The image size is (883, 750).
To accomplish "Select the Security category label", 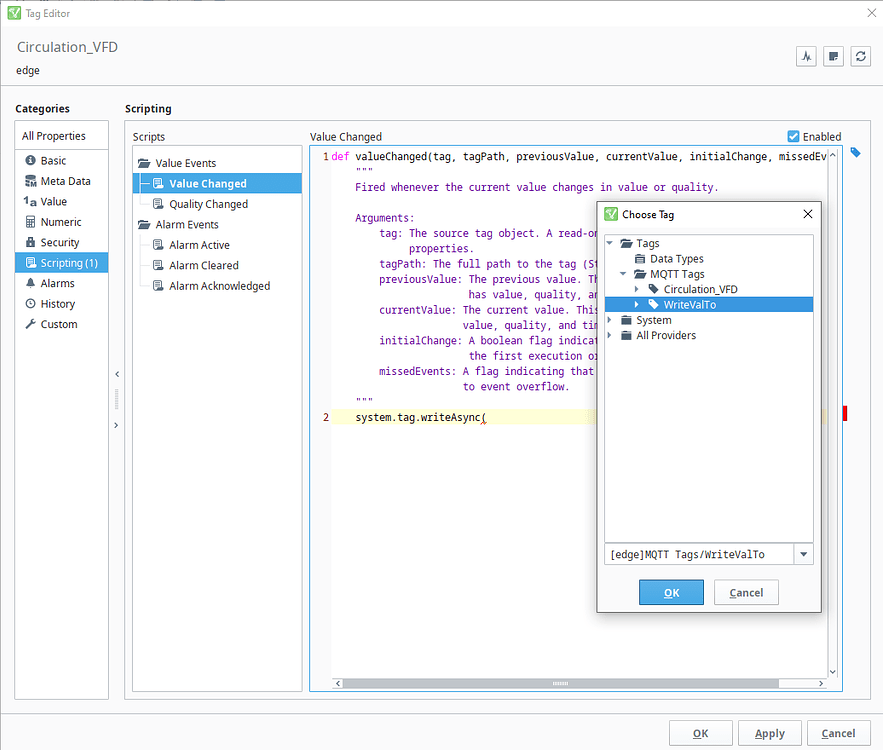I will [x=60, y=243].
